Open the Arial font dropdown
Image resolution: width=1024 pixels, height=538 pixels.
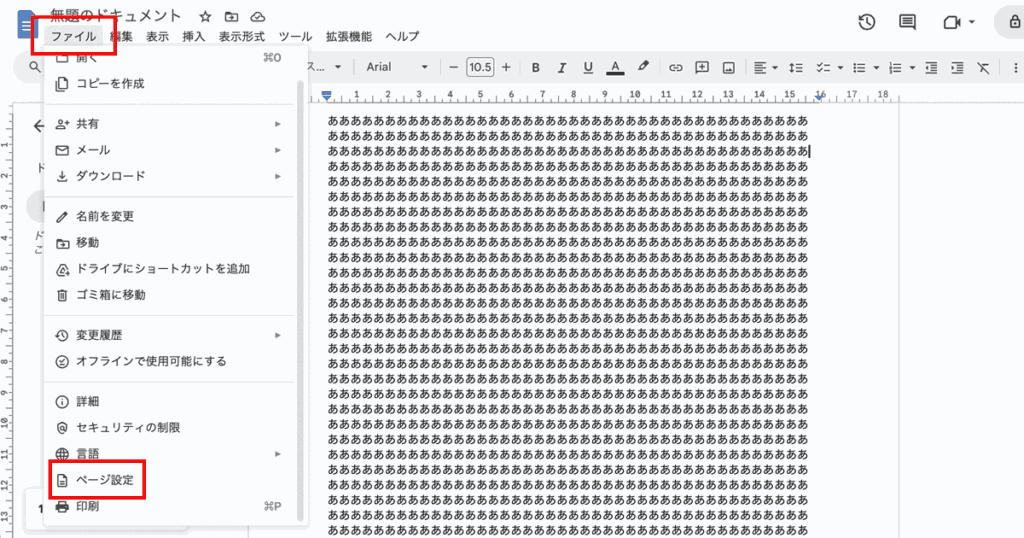pyautogui.click(x=396, y=67)
